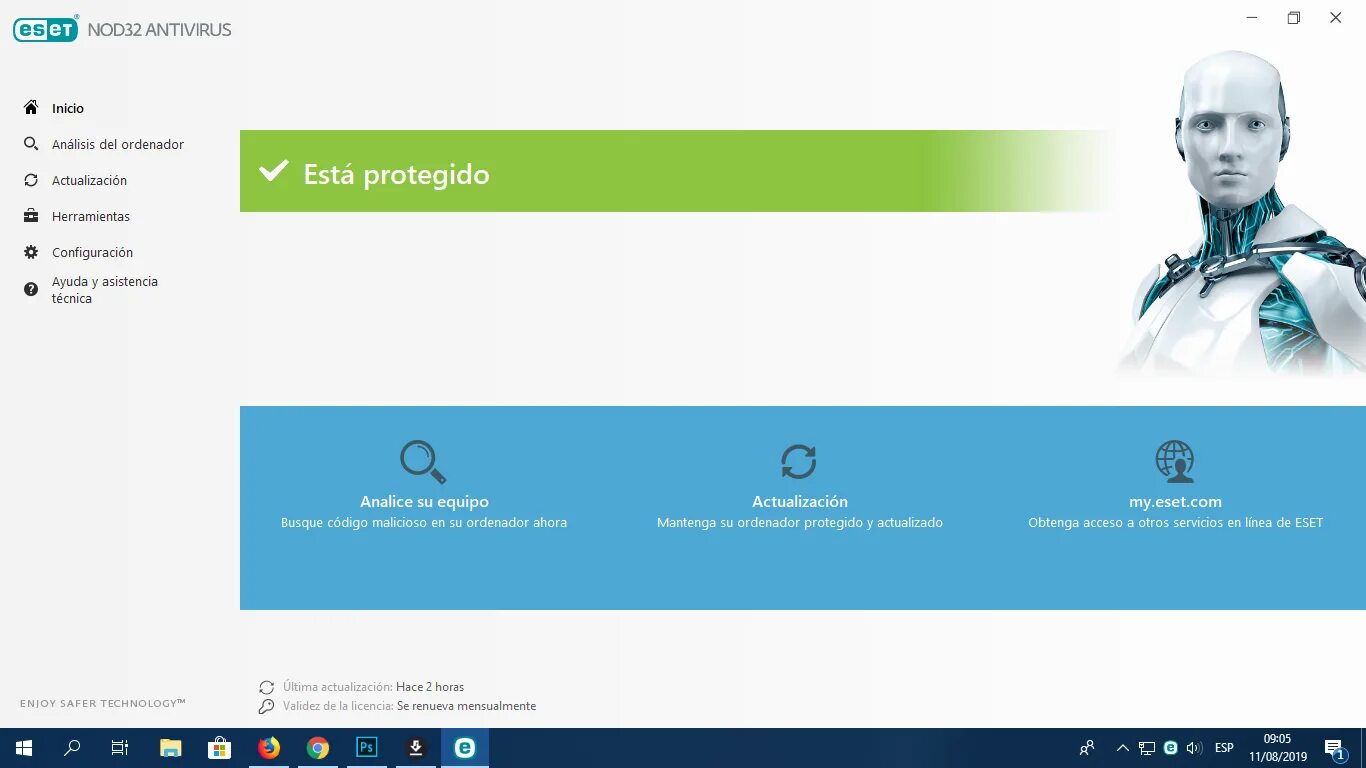Open the download manager taskbar icon
This screenshot has width=1366, height=768.
pyautogui.click(x=416, y=748)
